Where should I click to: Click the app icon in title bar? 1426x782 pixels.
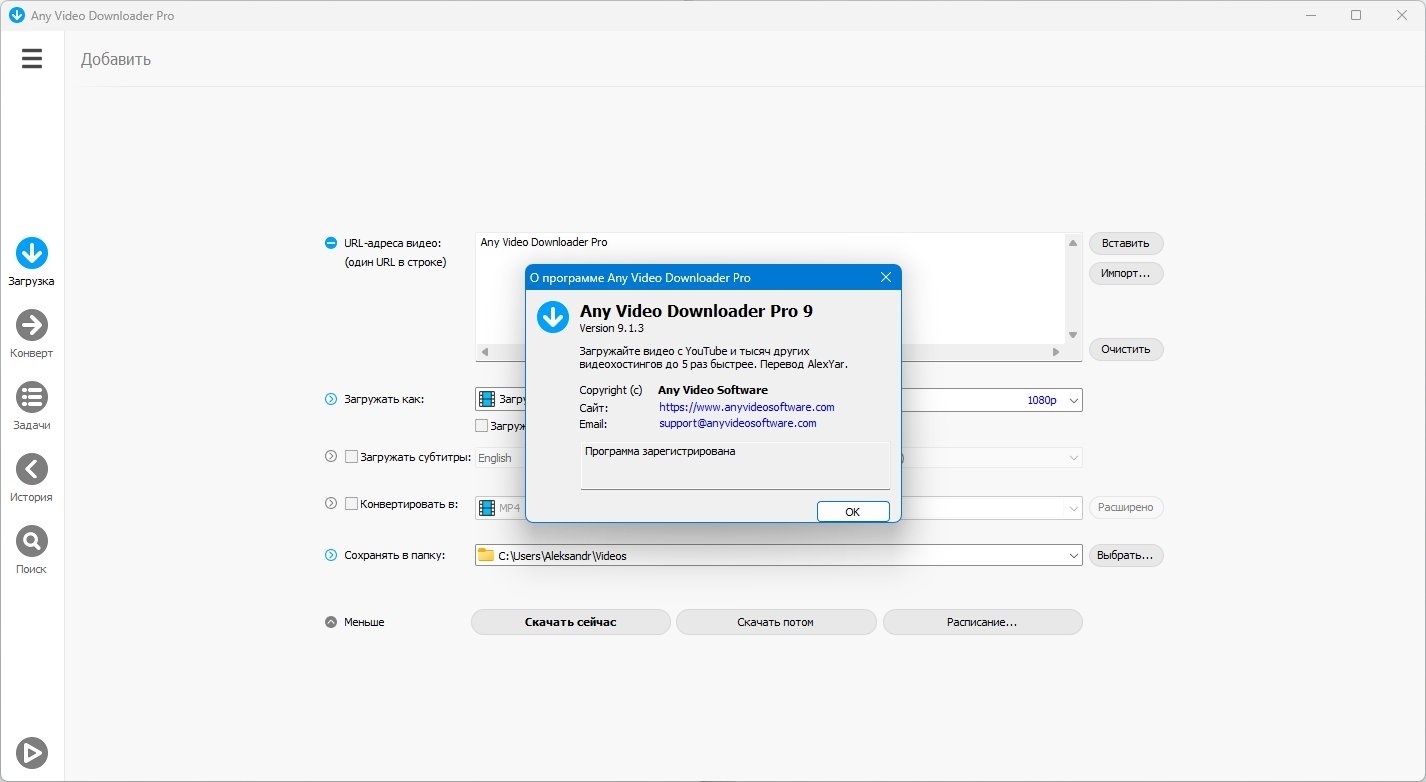point(16,15)
